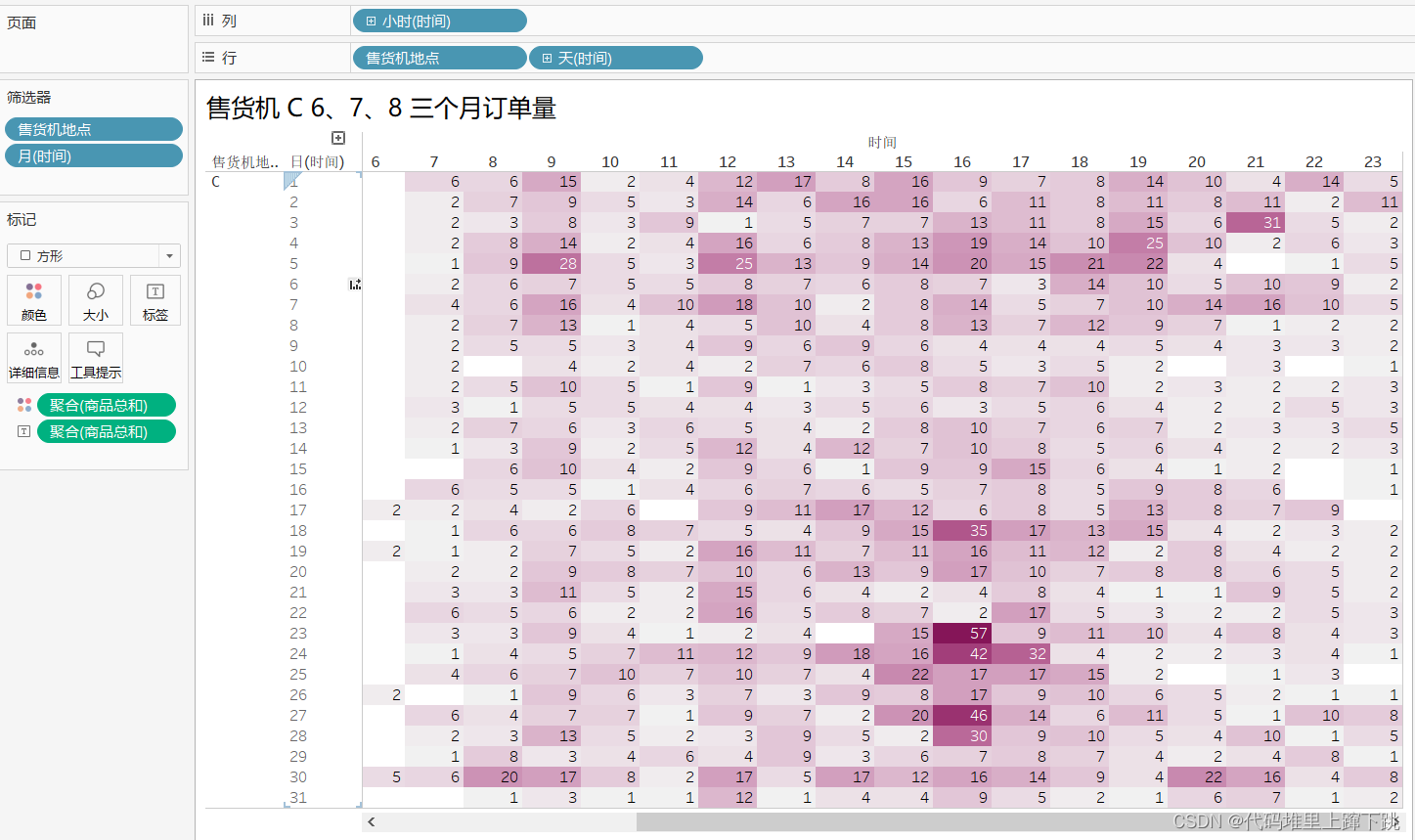The height and width of the screenshot is (840, 1415).
Task: Click the color 聚合(商品总和) pill
Action: [x=107, y=405]
